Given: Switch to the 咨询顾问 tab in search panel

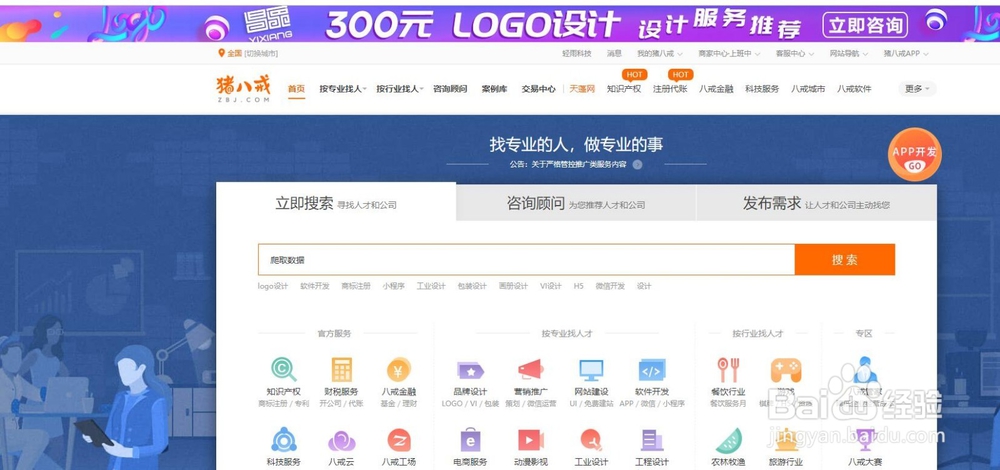Looking at the screenshot, I should pyautogui.click(x=576, y=203).
